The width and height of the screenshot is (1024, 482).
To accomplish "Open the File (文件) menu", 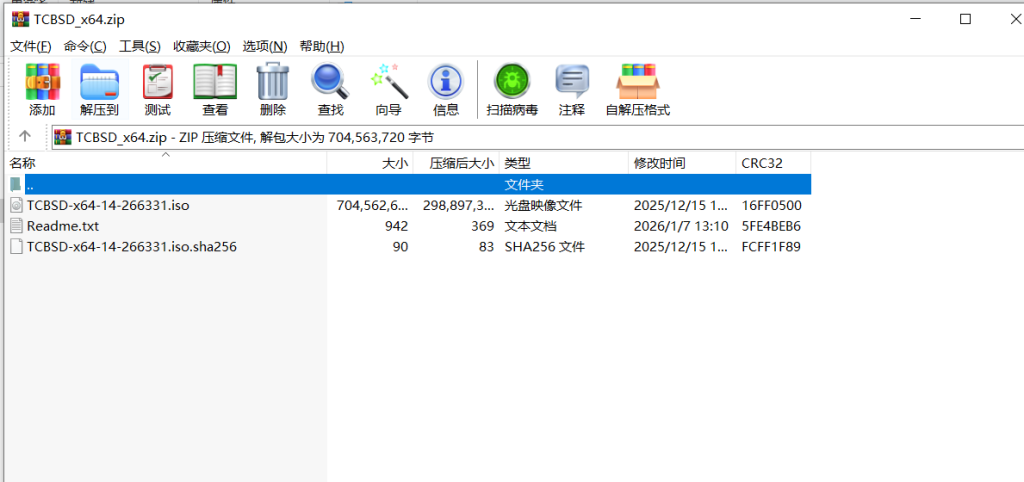I will pyautogui.click(x=30, y=46).
